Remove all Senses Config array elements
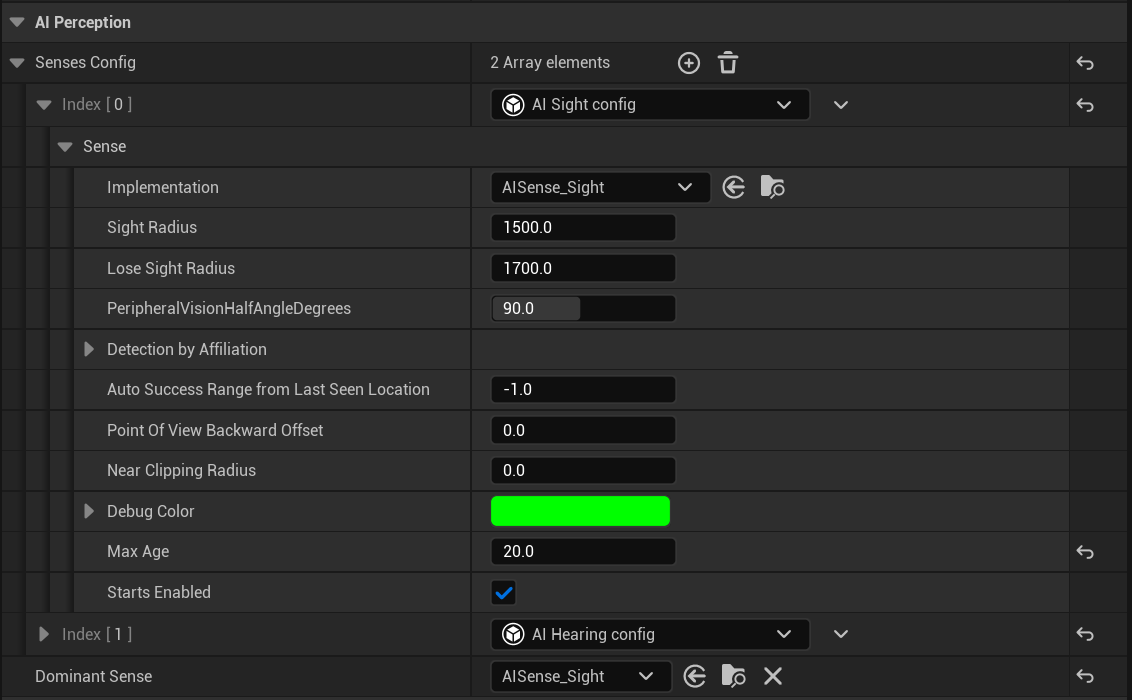Viewport: 1132px width, 700px height. pyautogui.click(x=728, y=63)
